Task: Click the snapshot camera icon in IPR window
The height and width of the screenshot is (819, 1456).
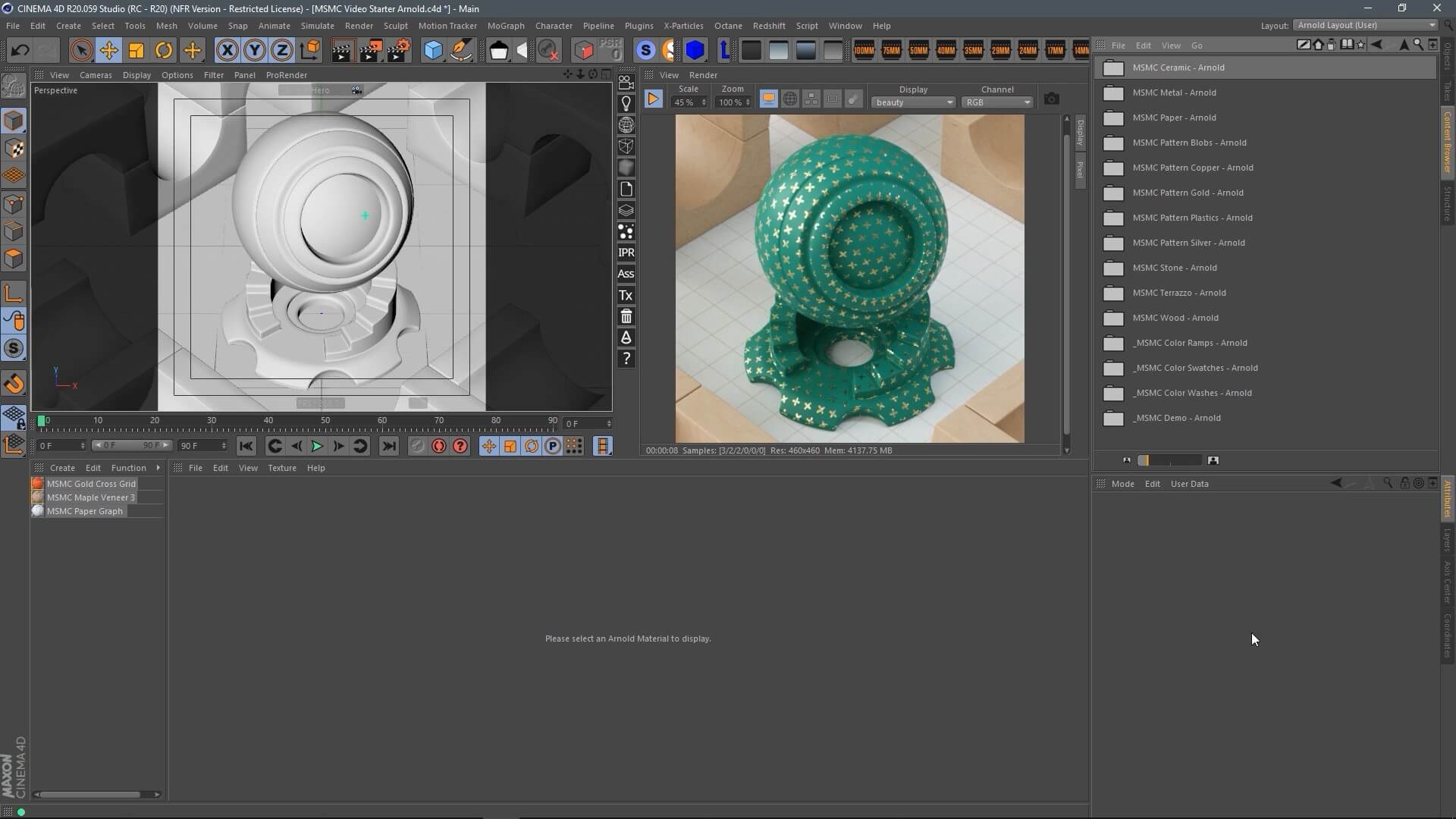Action: tap(1051, 99)
